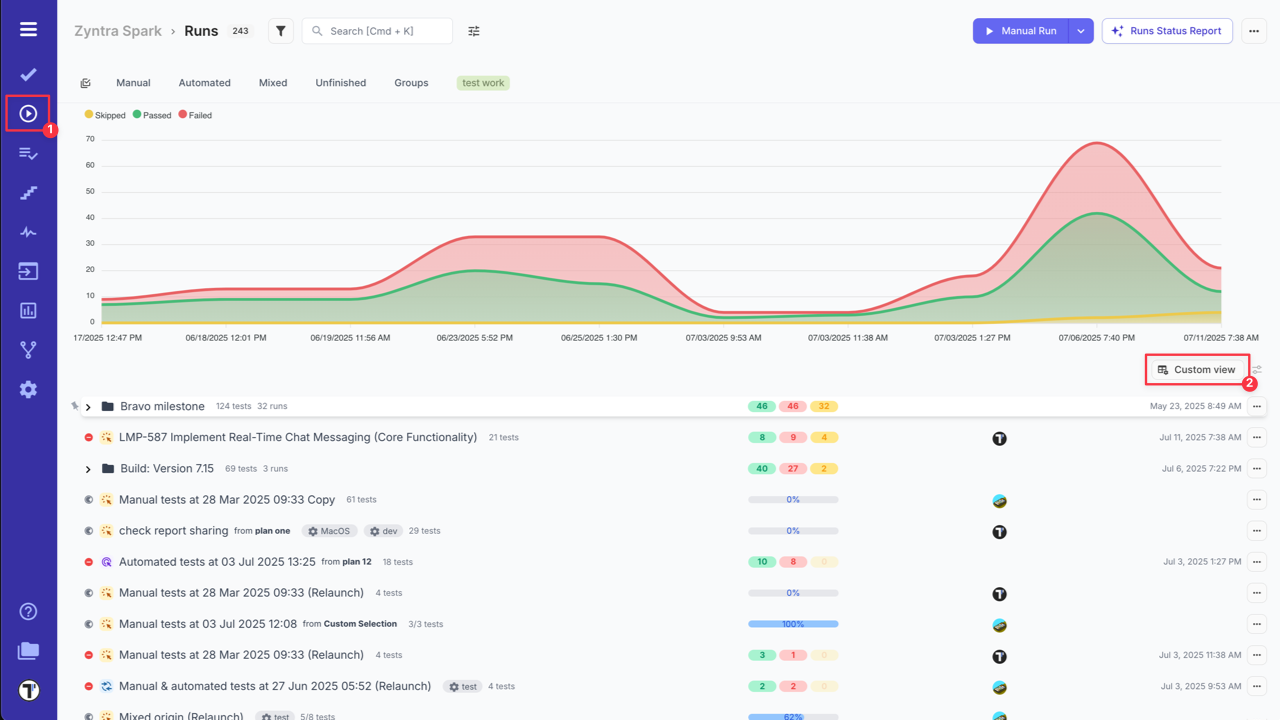This screenshot has width=1280, height=720.
Task: Click the Runs Status Report button
Action: point(1166,31)
